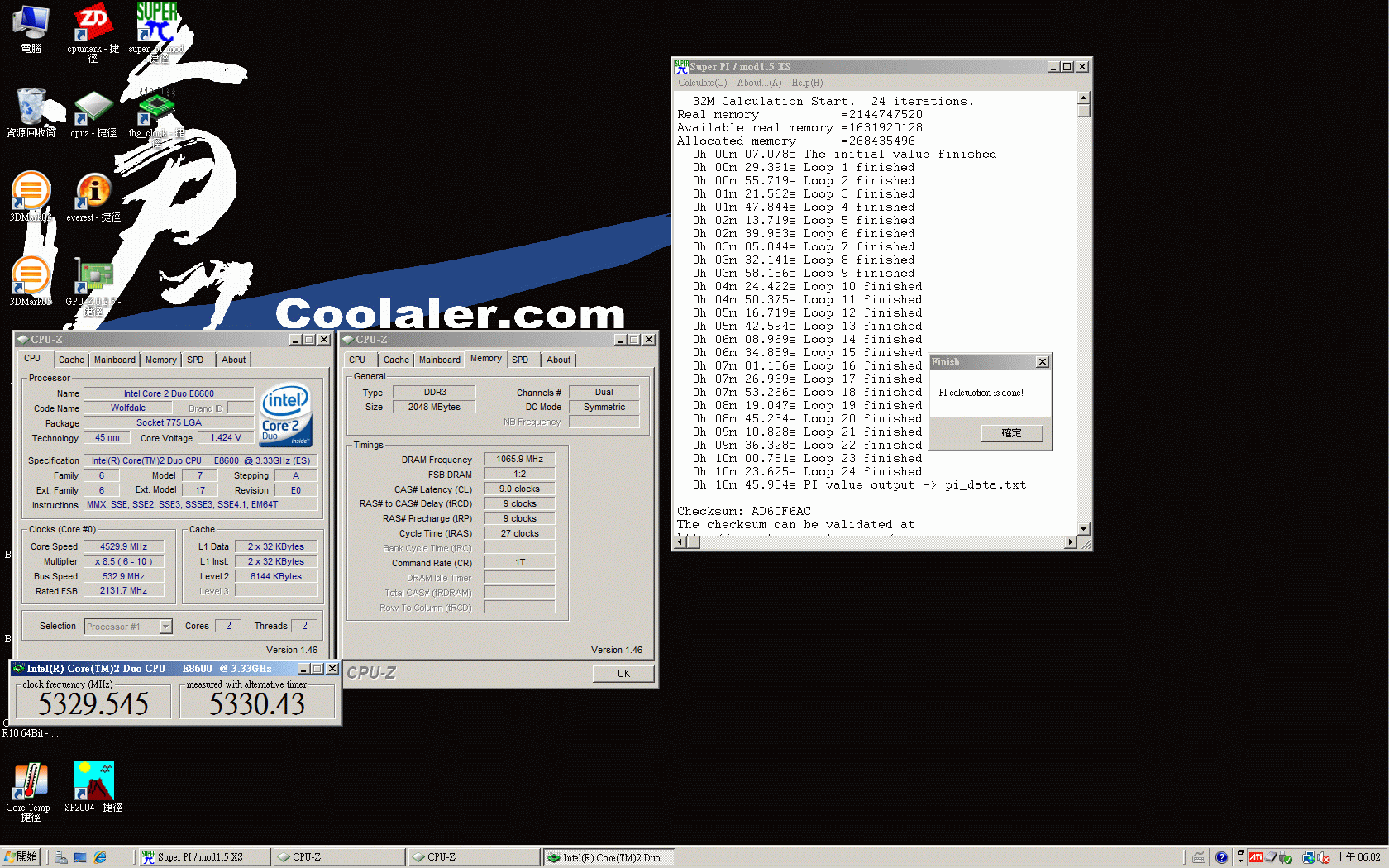The height and width of the screenshot is (868, 1389).
Task: Open the language bar options arrow in taskbar
Action: [x=1240, y=861]
